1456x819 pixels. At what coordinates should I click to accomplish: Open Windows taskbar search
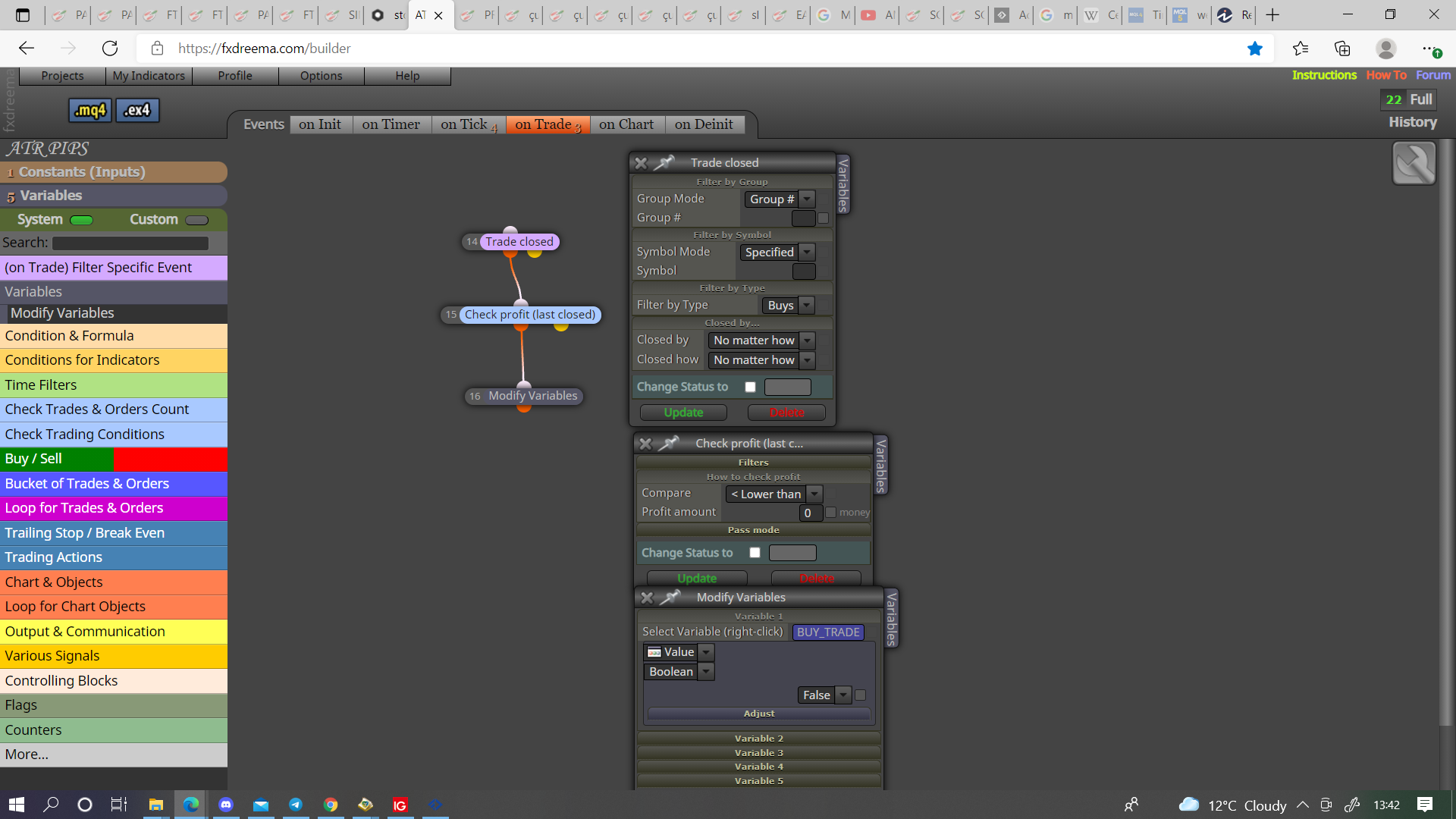click(51, 805)
